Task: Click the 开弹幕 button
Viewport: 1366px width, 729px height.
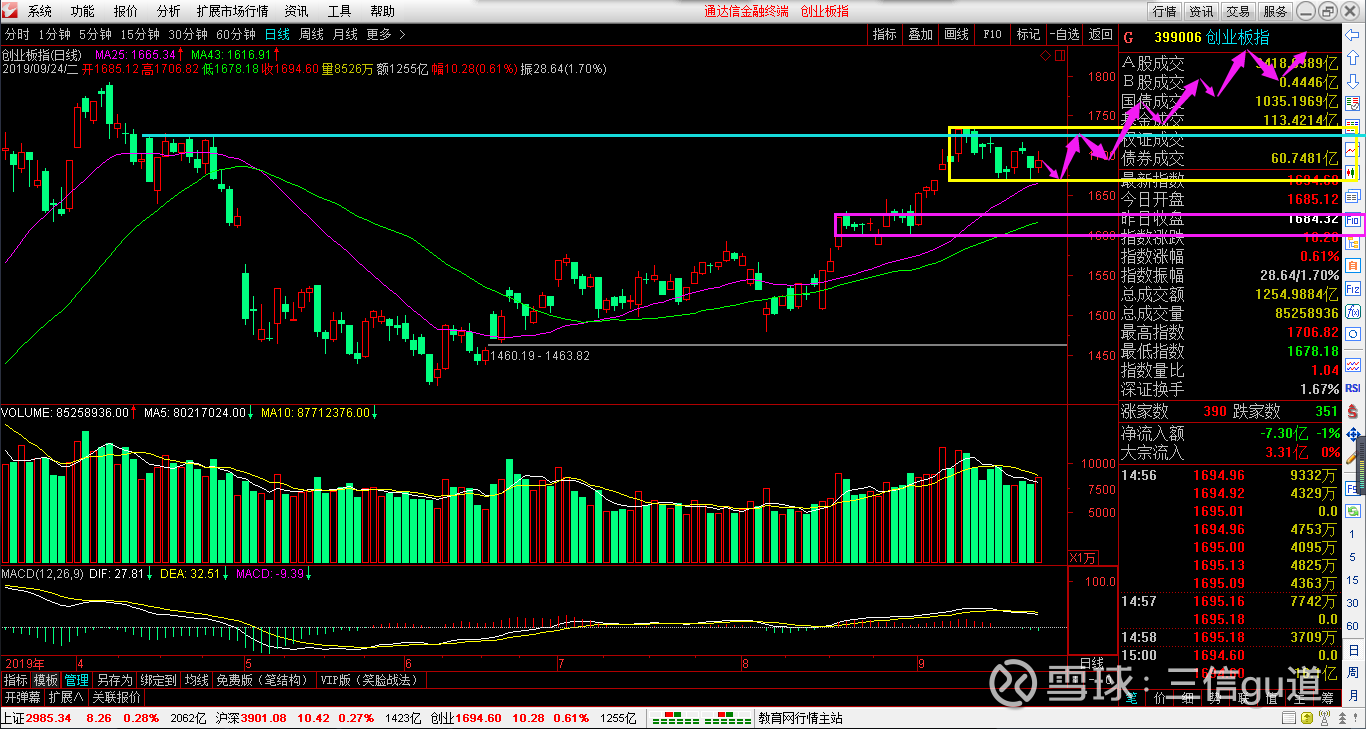Action: tap(22, 697)
